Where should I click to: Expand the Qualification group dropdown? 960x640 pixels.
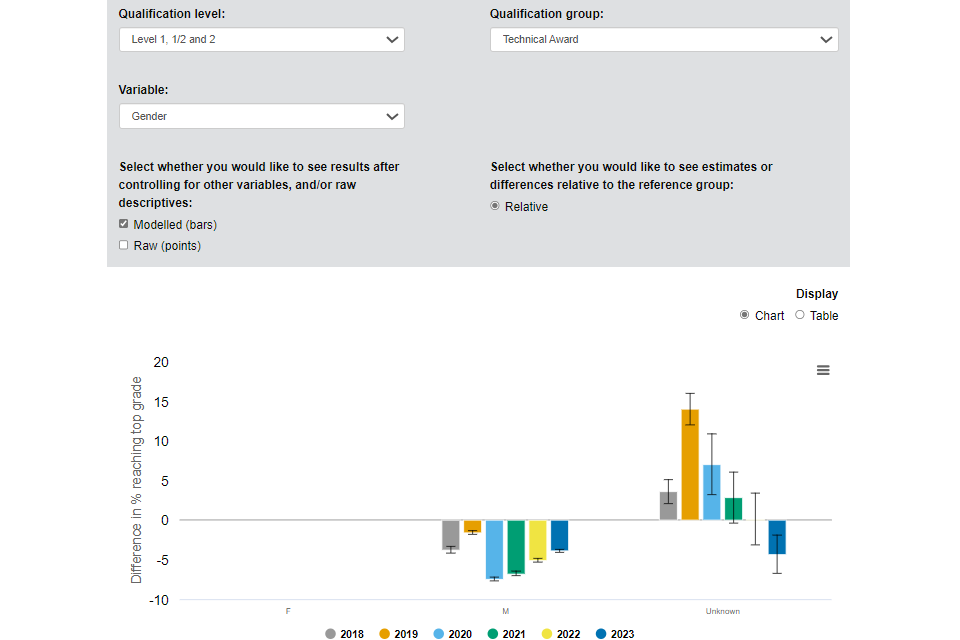pos(663,39)
